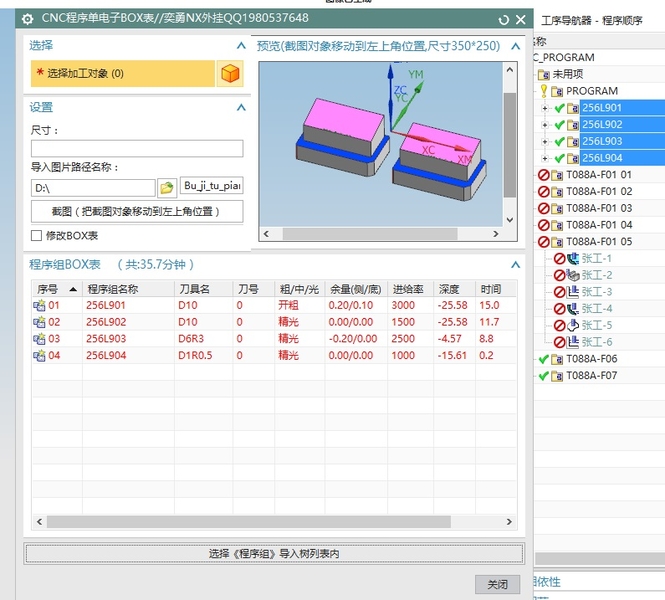Click the BOX table horizontal scrollbar thumb
The image size is (665, 600).
coord(249,522)
